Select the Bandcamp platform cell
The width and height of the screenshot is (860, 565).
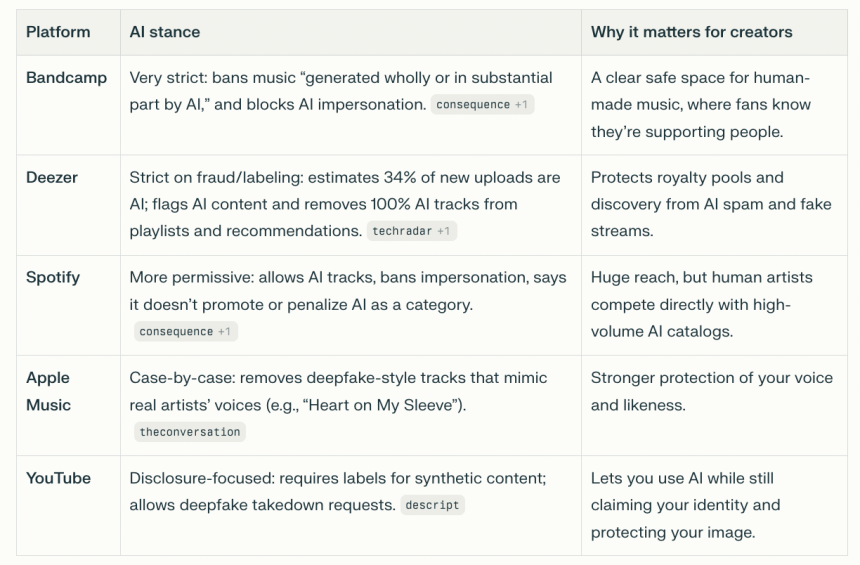[66, 78]
